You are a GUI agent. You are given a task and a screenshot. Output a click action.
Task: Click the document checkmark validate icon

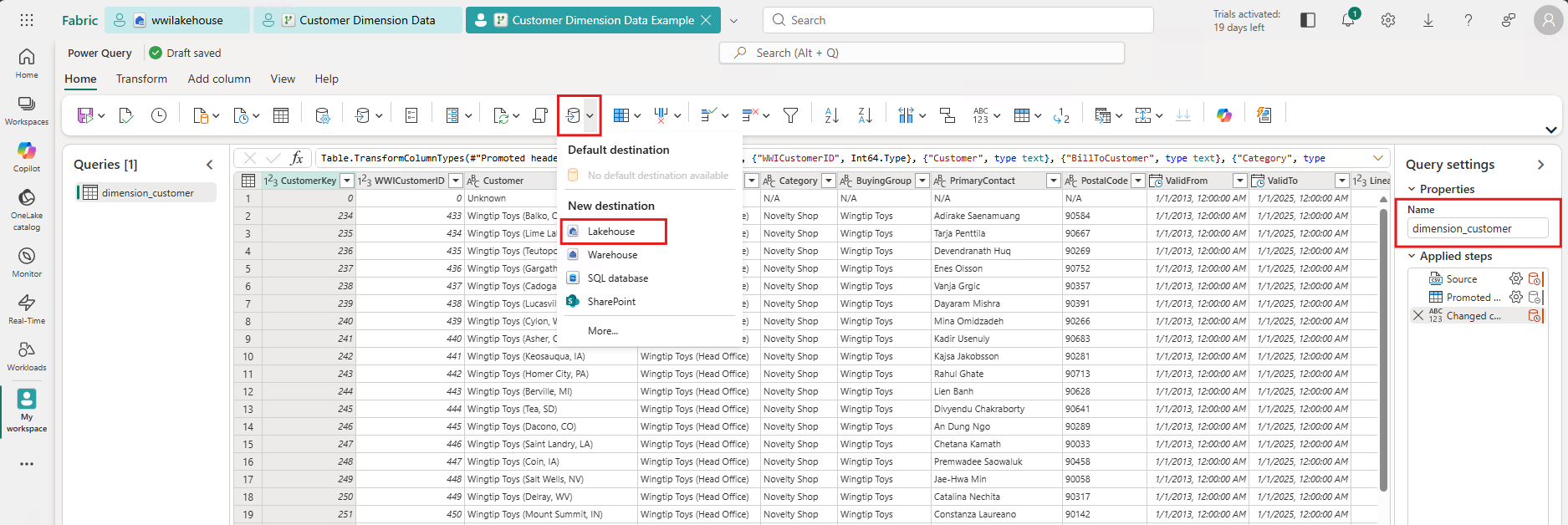tap(125, 115)
